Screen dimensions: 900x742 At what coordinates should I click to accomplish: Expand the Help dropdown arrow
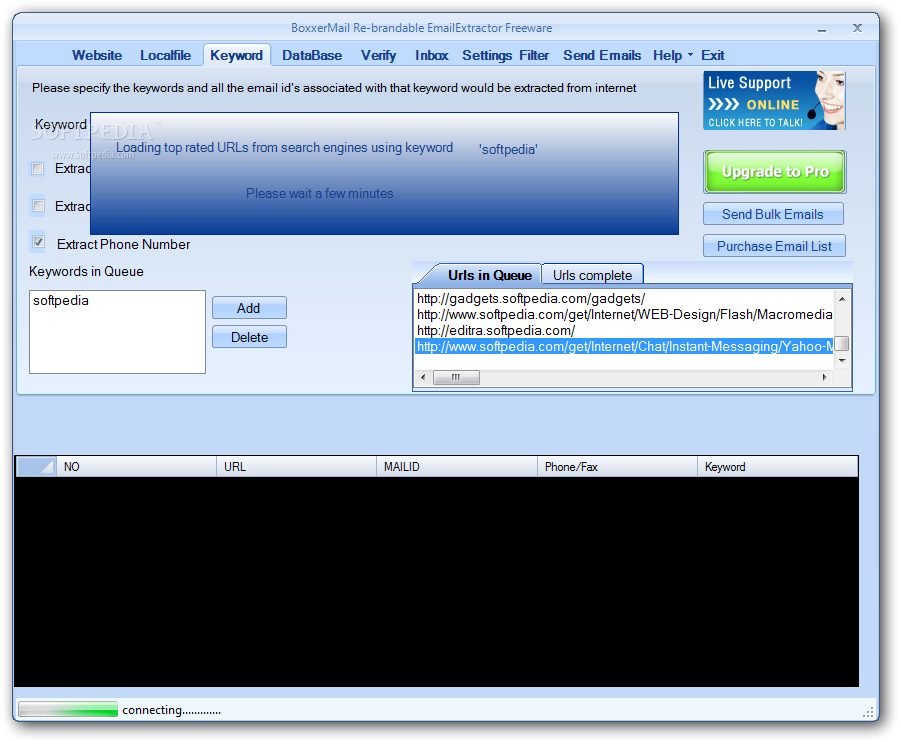690,56
